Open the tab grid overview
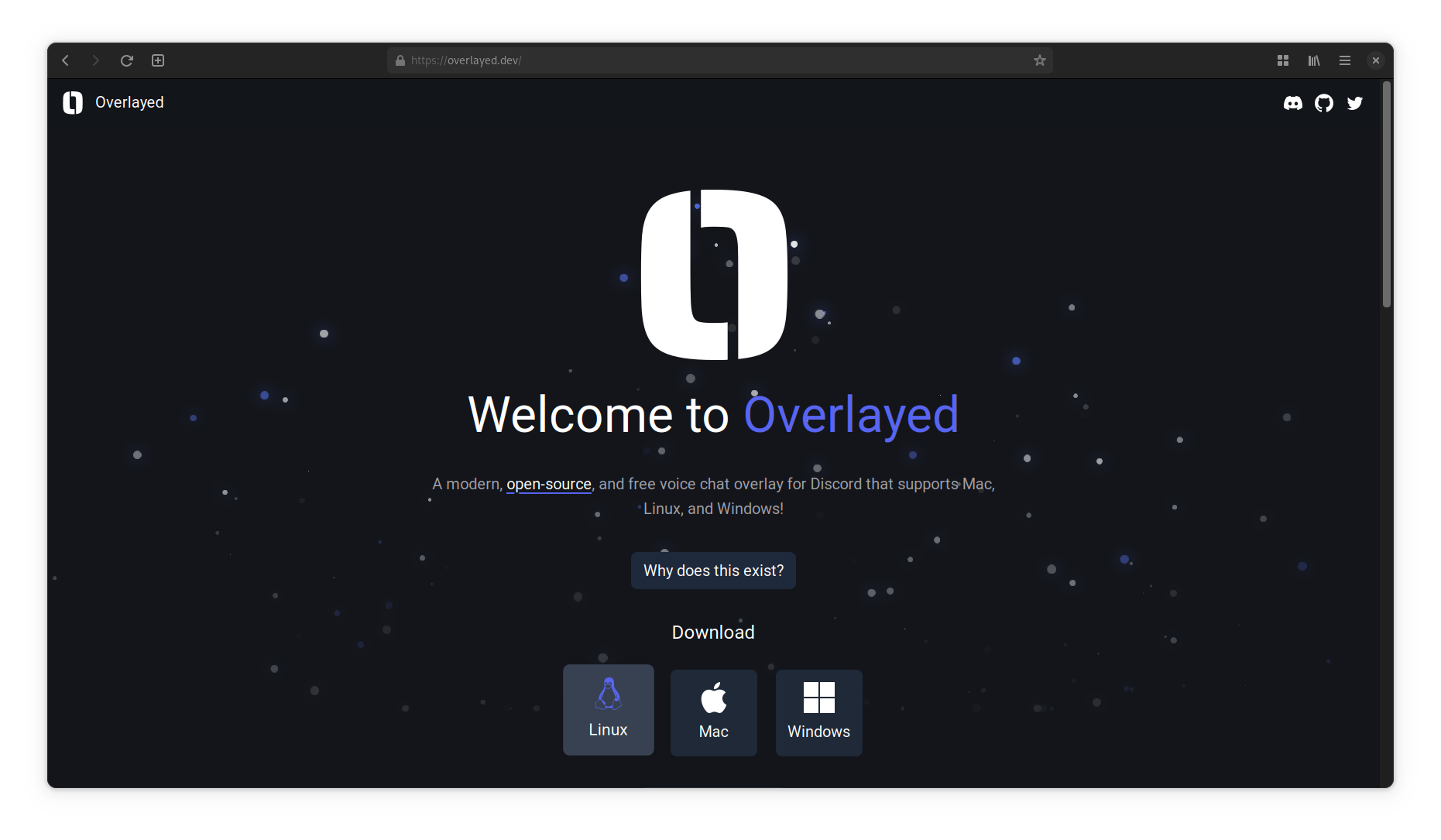 (1282, 60)
